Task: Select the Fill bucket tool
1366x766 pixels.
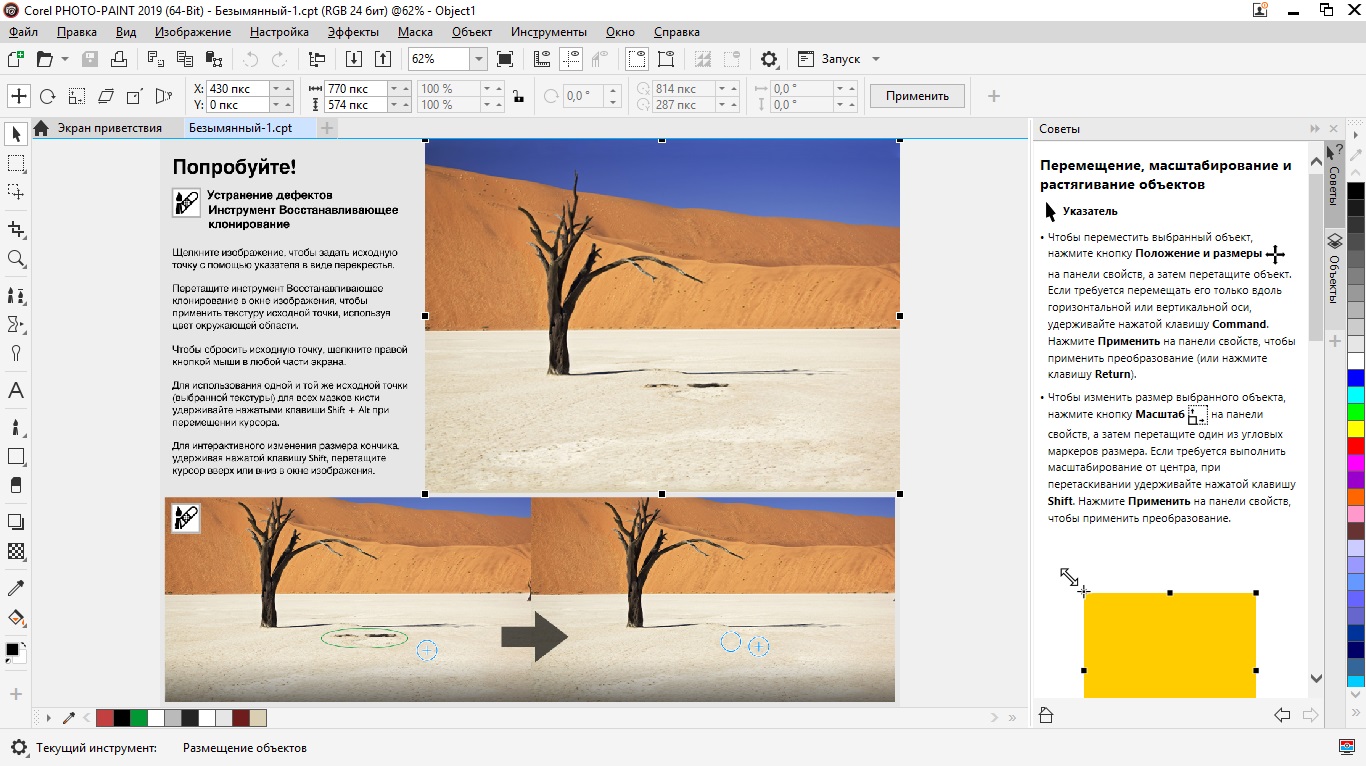Action: click(16, 617)
